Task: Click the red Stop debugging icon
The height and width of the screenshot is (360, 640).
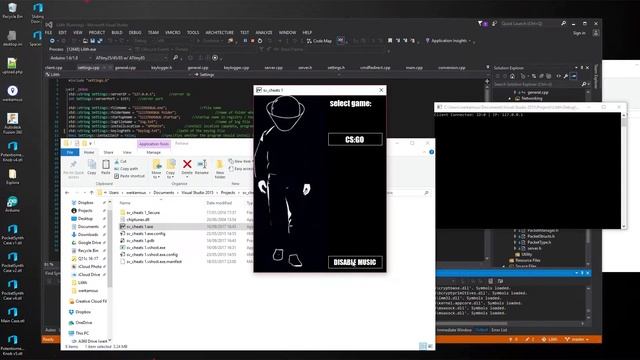Action: (x=253, y=41)
